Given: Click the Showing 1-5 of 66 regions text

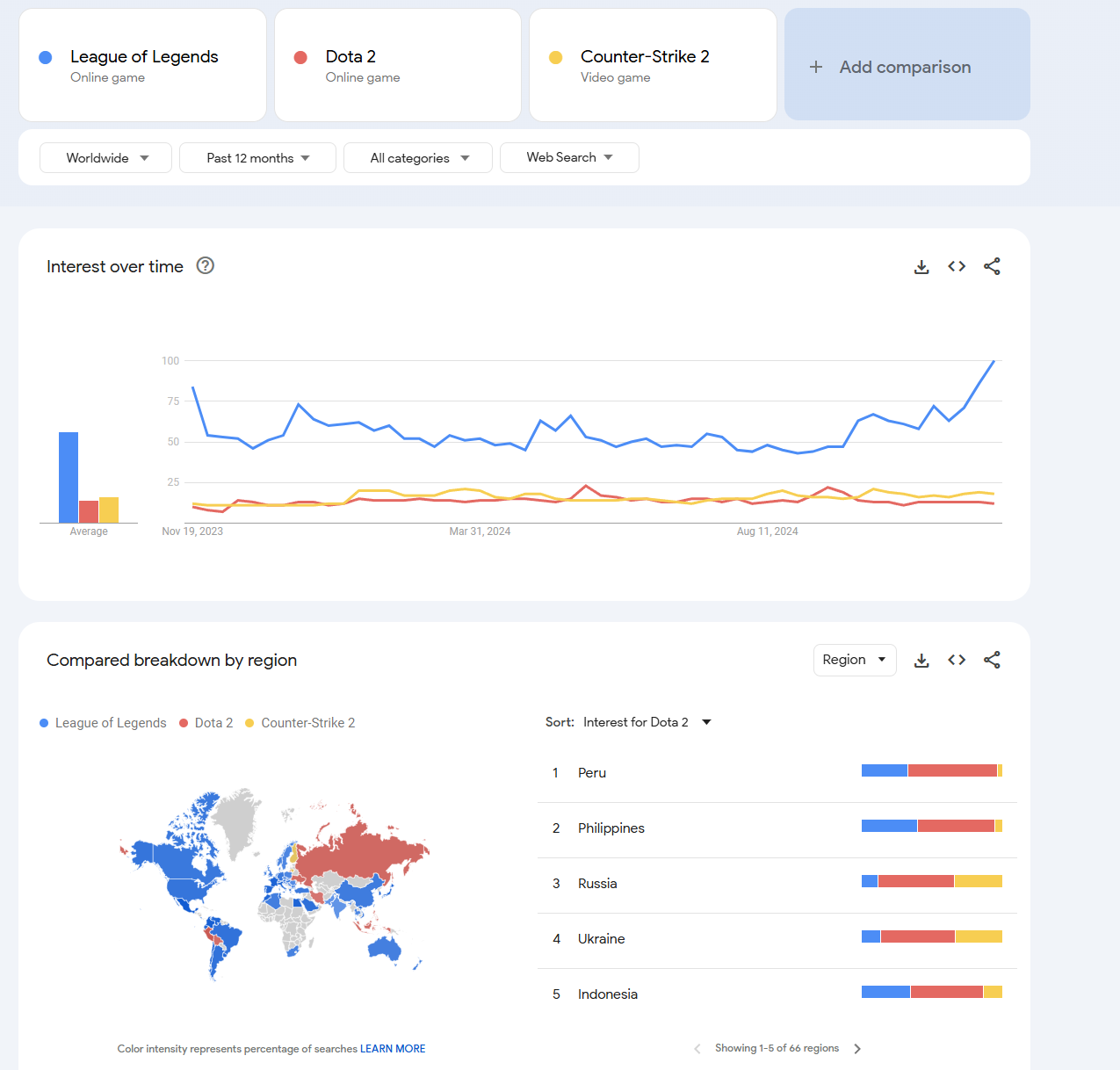Looking at the screenshot, I should (777, 1048).
